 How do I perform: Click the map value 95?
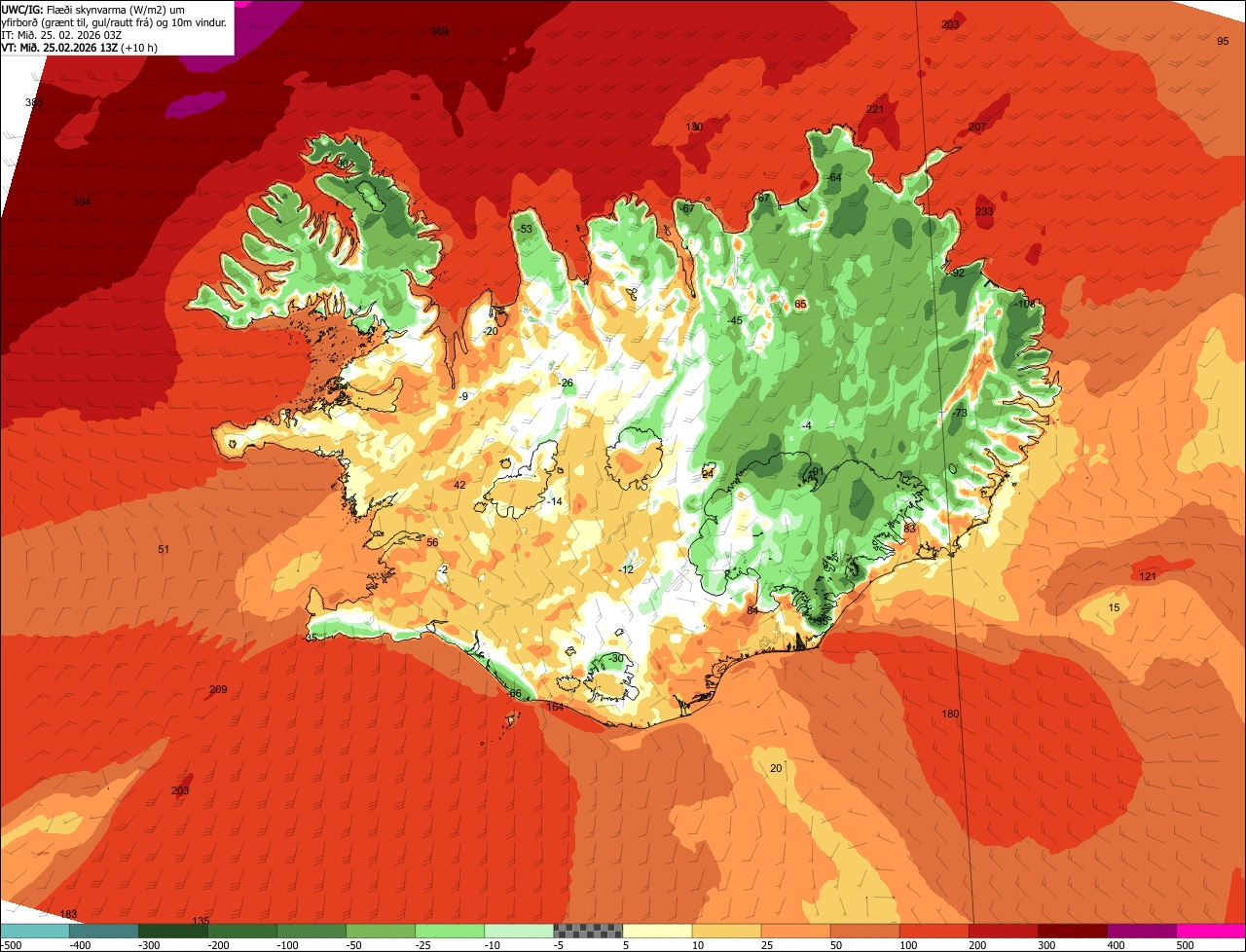pos(1223,41)
